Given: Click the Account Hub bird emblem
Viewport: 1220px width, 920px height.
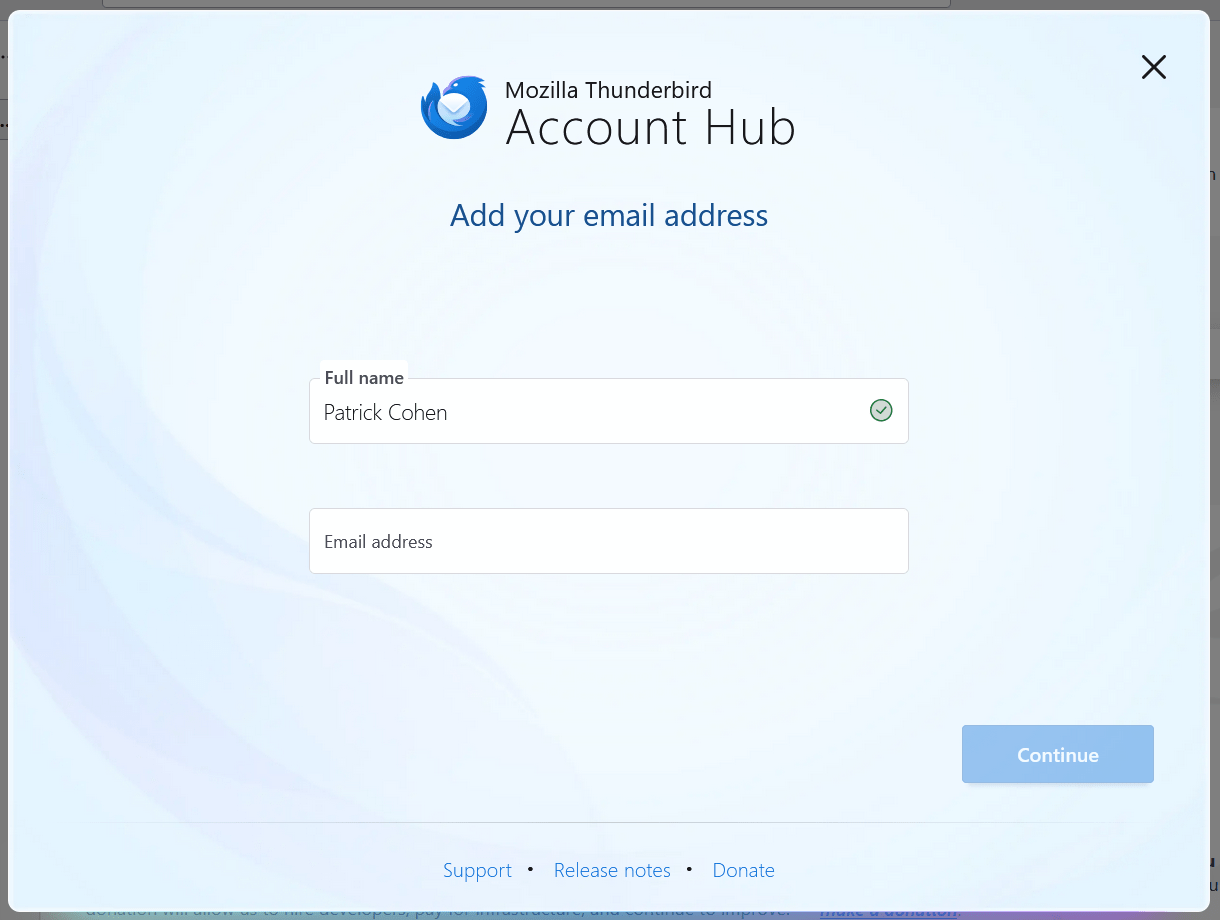Looking at the screenshot, I should pyautogui.click(x=454, y=106).
